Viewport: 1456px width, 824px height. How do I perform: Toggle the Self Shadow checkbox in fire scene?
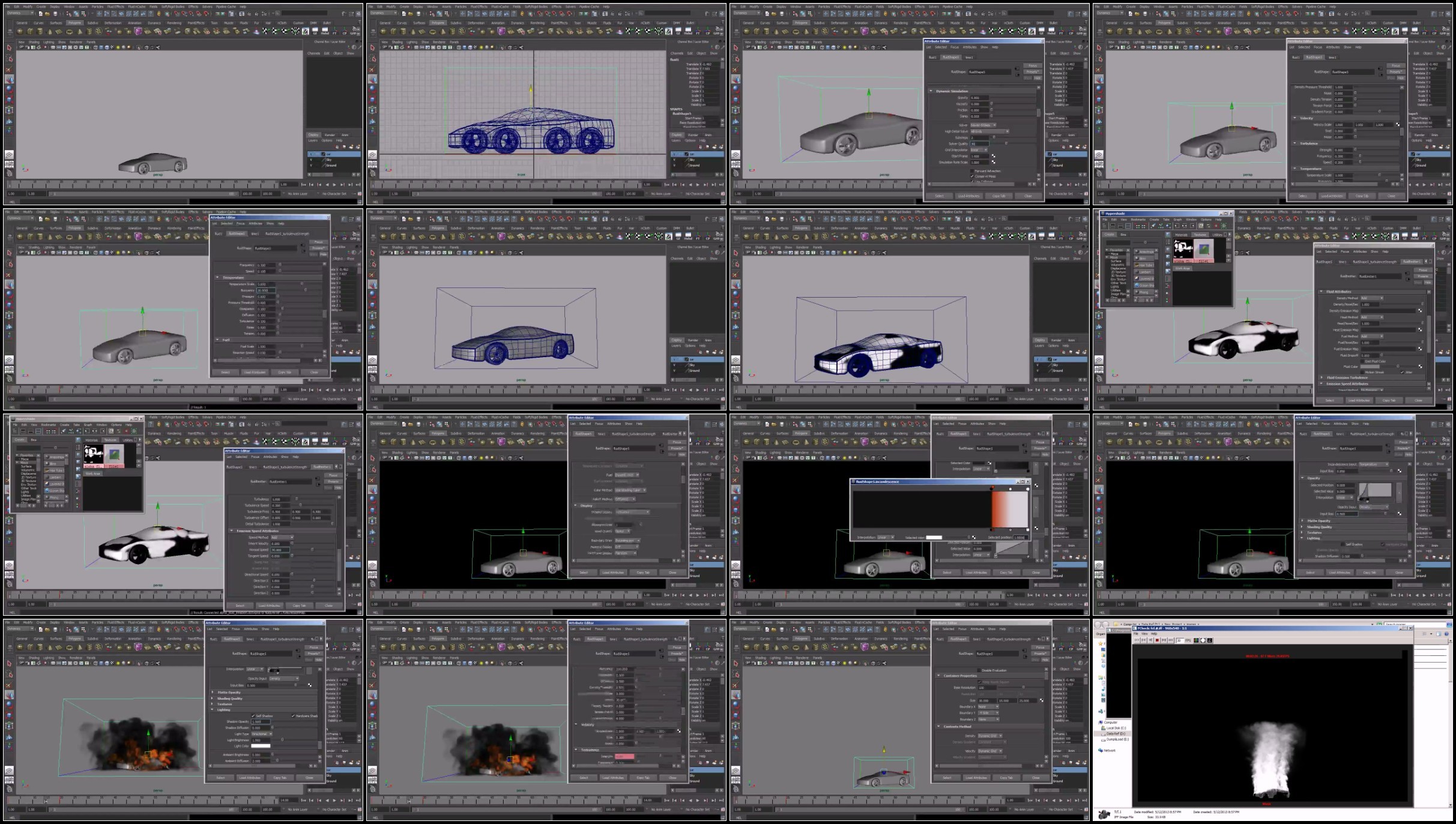point(253,716)
